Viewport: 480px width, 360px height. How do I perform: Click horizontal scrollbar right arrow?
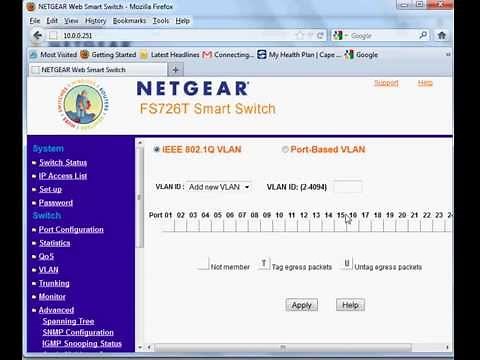pos(447,348)
